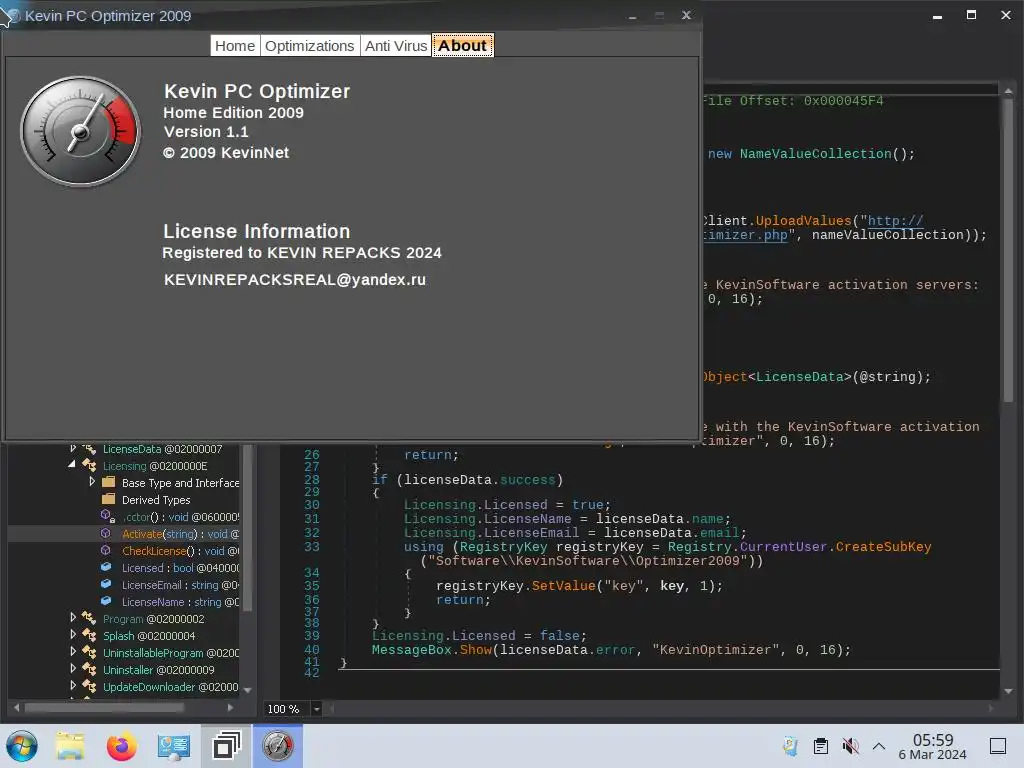Screen dimensions: 1024x768
Task: Collapse the Licensing @0200000E class node
Action: tap(72, 464)
